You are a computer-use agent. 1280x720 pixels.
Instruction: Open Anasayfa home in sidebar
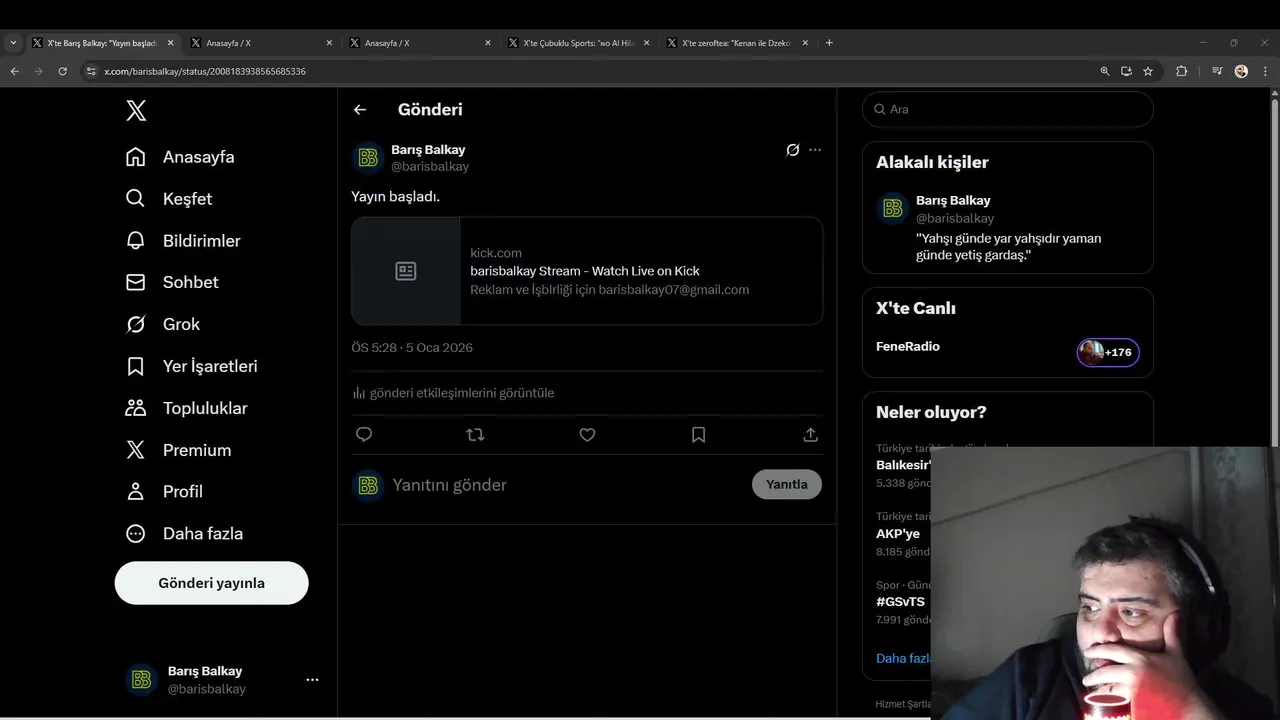(180, 157)
